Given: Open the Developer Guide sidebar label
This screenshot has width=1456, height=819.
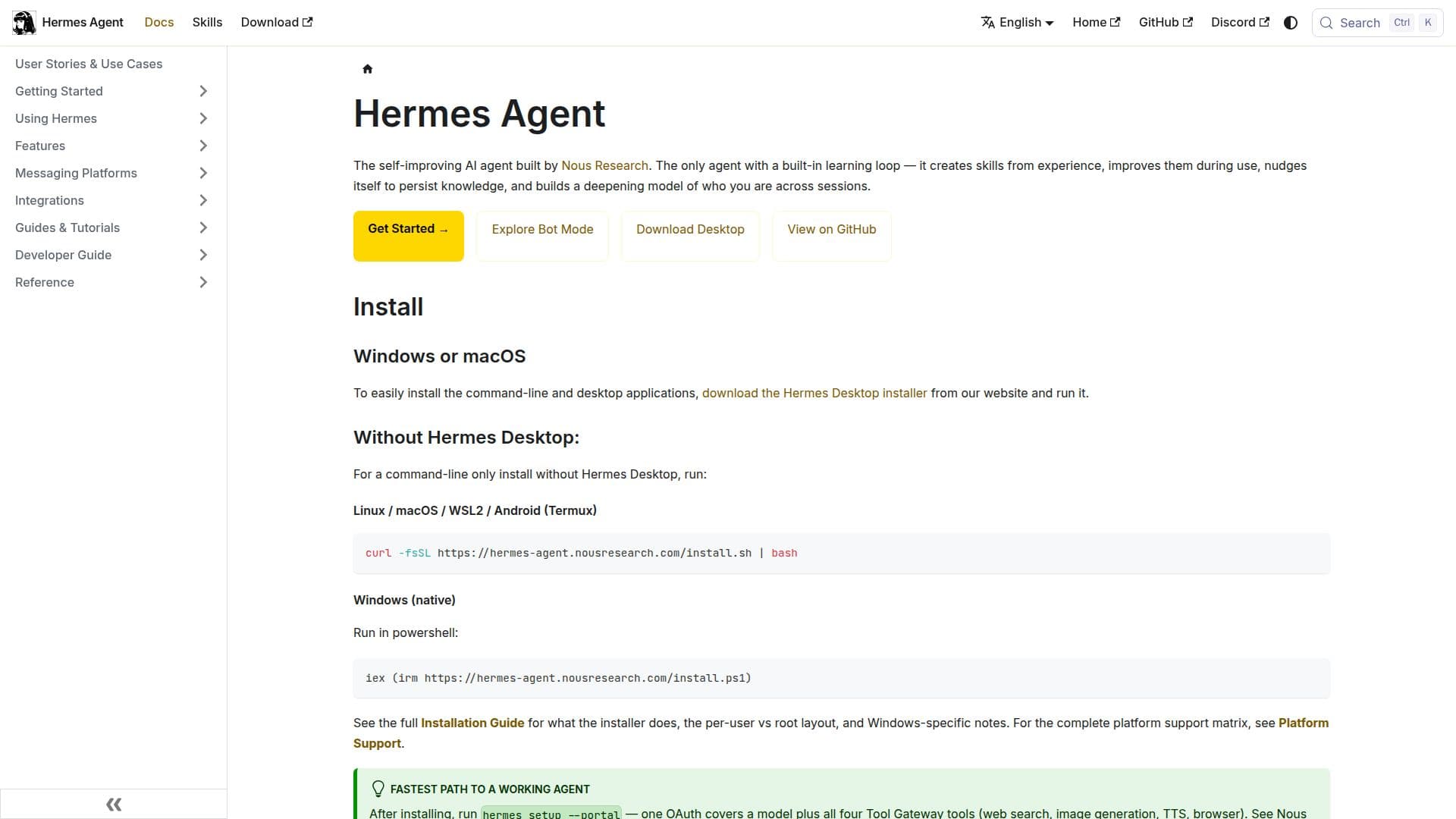Looking at the screenshot, I should click(63, 255).
